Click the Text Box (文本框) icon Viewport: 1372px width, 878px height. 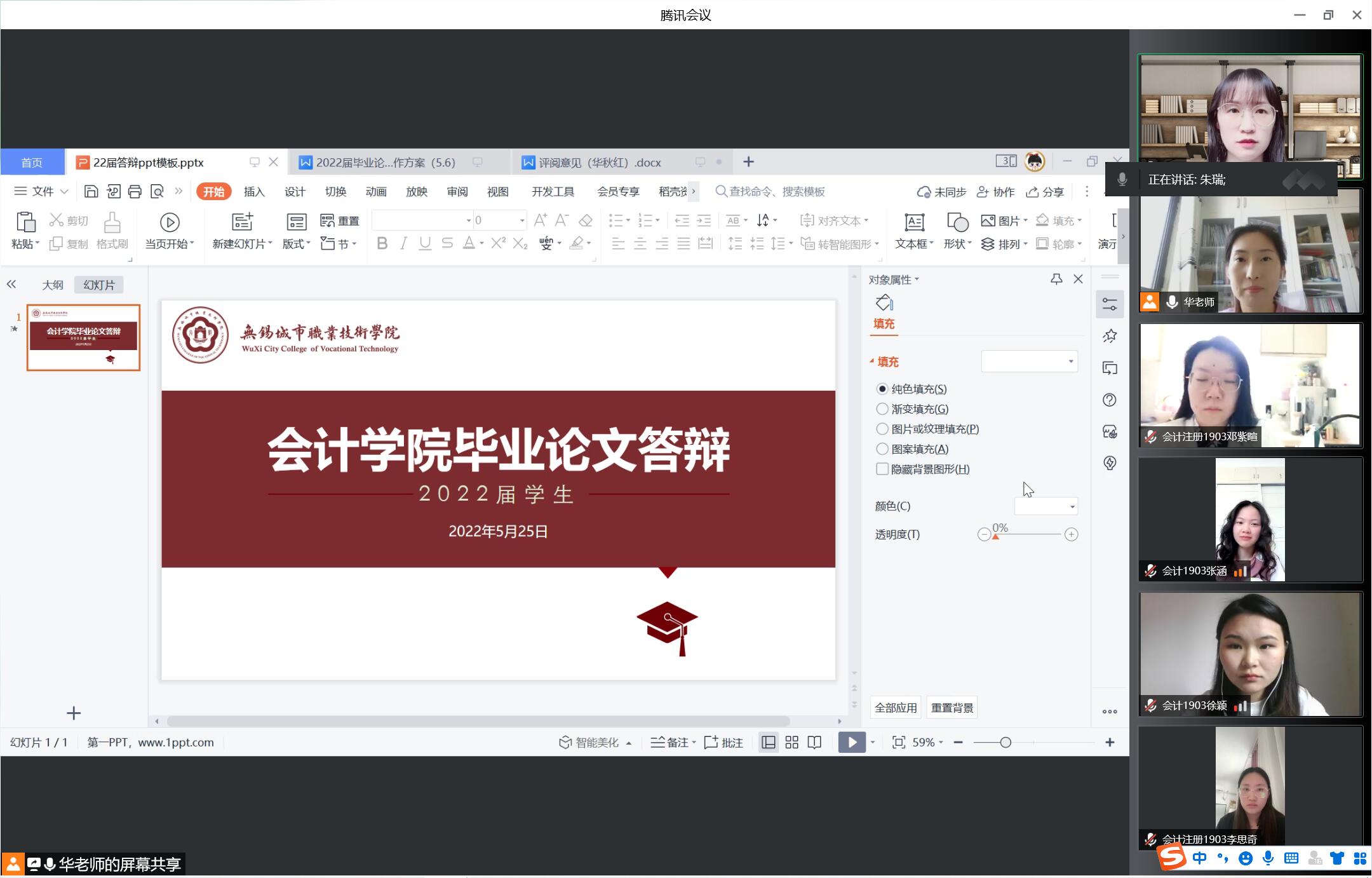click(913, 222)
